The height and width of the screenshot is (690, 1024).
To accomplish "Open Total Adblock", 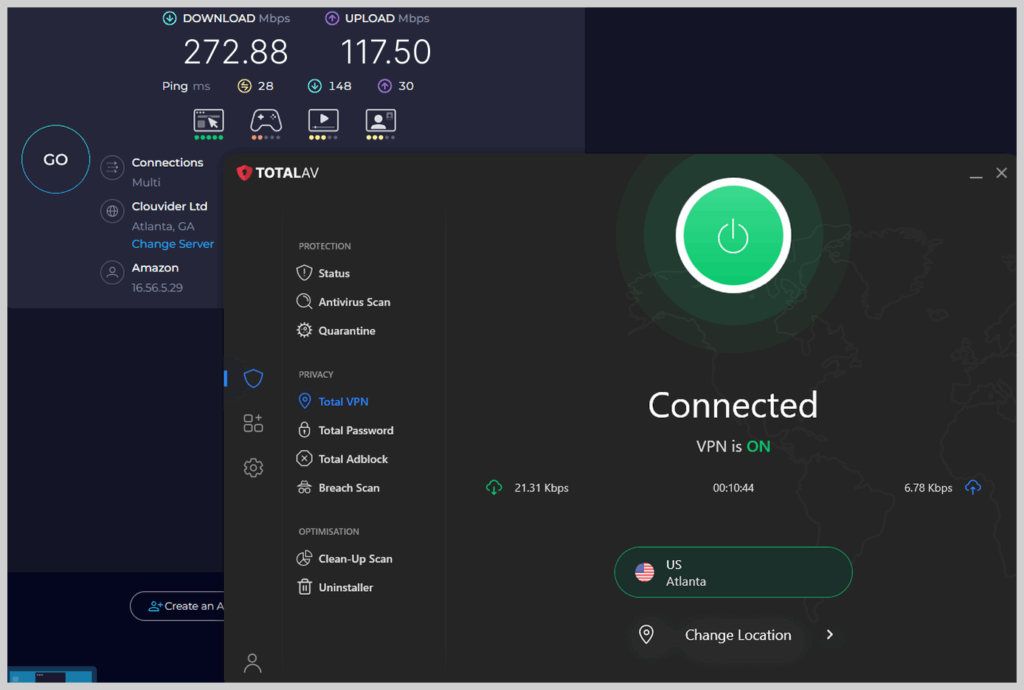I will click(x=342, y=458).
